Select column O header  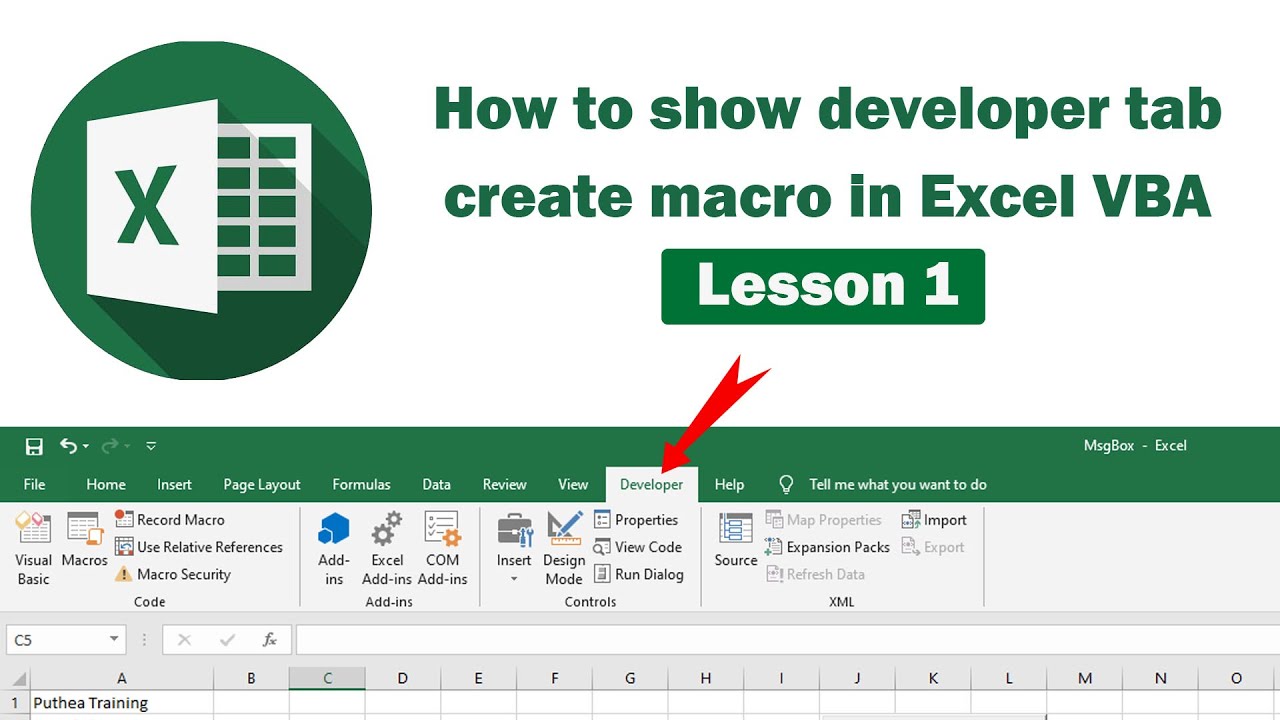(1236, 678)
